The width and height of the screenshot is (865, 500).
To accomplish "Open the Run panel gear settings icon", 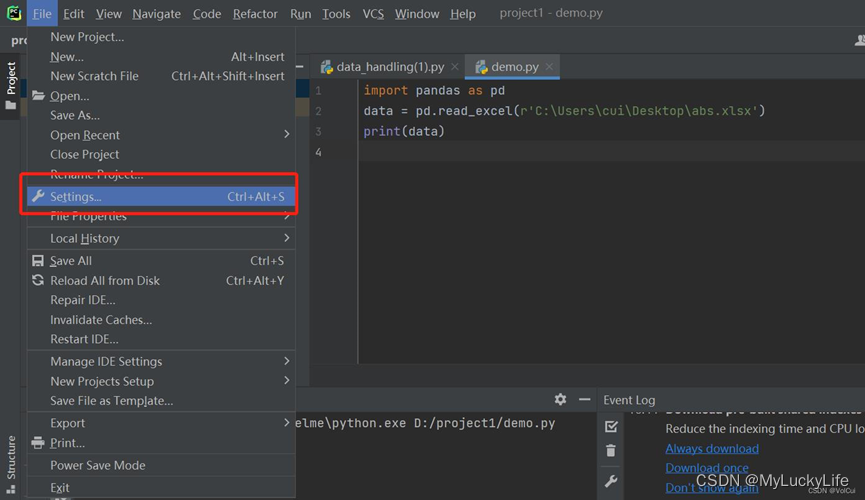I will coord(560,399).
